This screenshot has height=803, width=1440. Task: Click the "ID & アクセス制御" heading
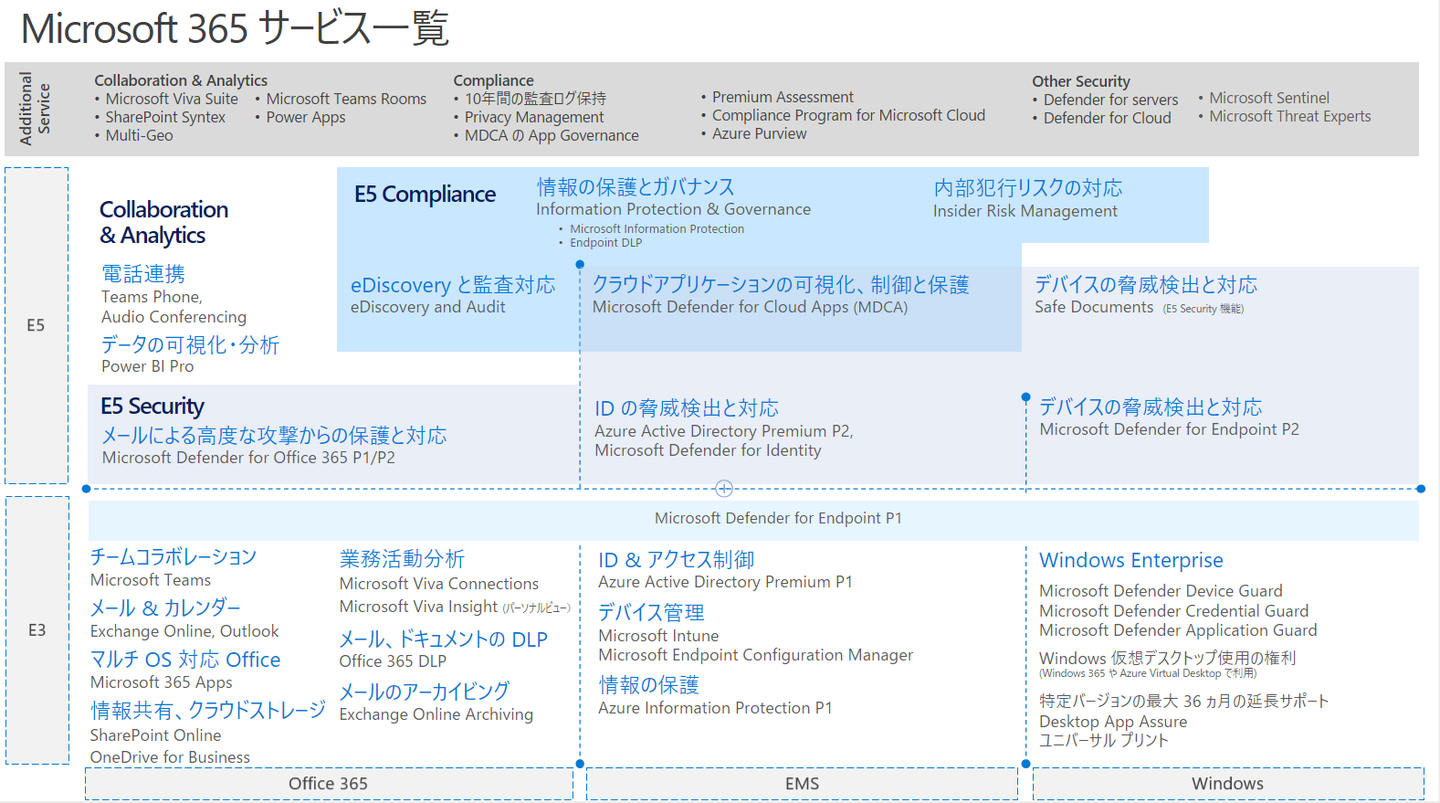(676, 560)
